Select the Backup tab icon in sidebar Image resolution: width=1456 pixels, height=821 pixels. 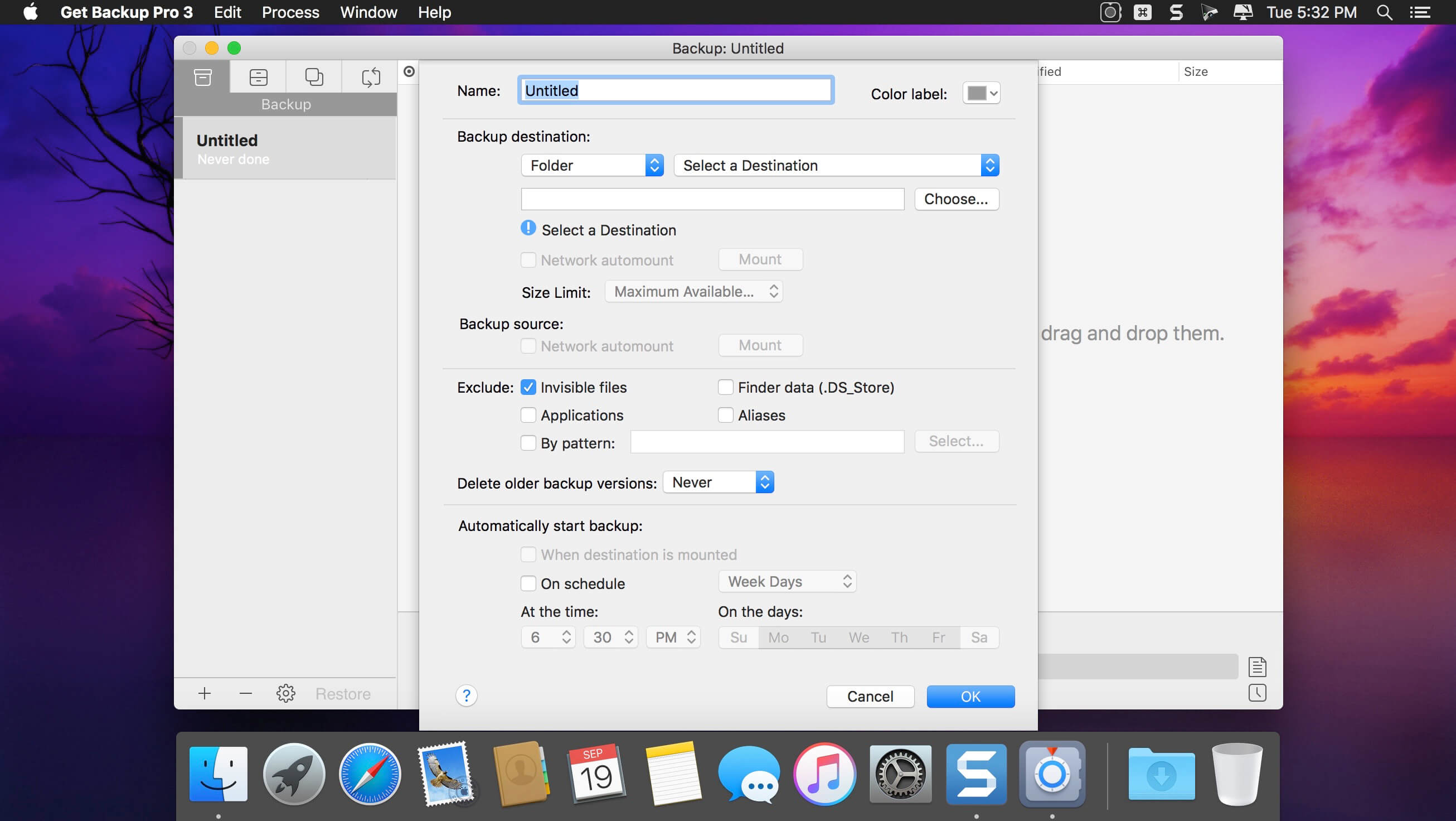(x=202, y=77)
